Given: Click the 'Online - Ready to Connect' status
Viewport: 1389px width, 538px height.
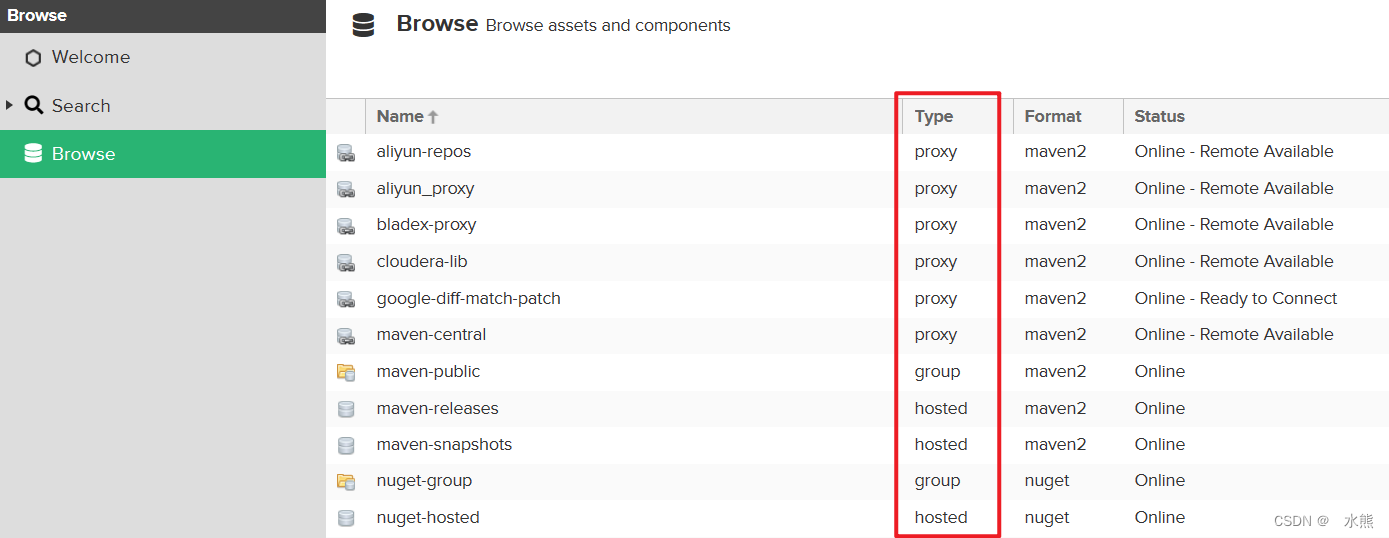Looking at the screenshot, I should point(1236,298).
